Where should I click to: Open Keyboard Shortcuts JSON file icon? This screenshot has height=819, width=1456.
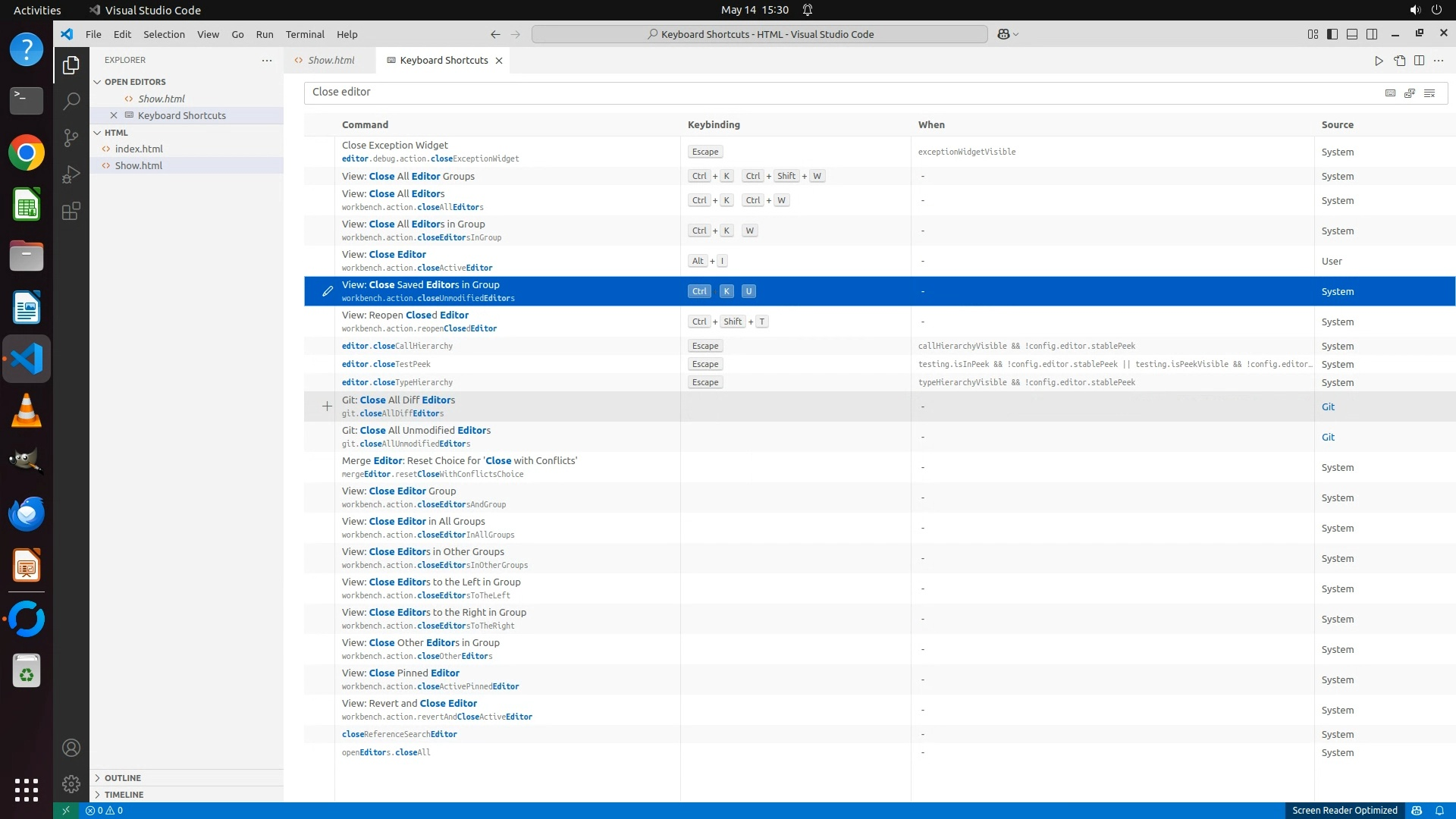click(x=1400, y=61)
